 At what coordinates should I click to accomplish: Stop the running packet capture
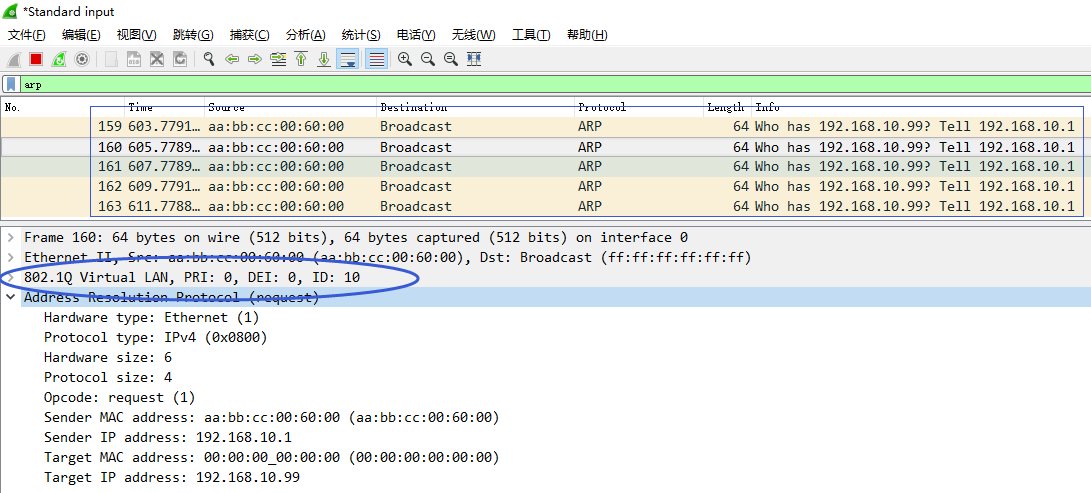point(36,59)
